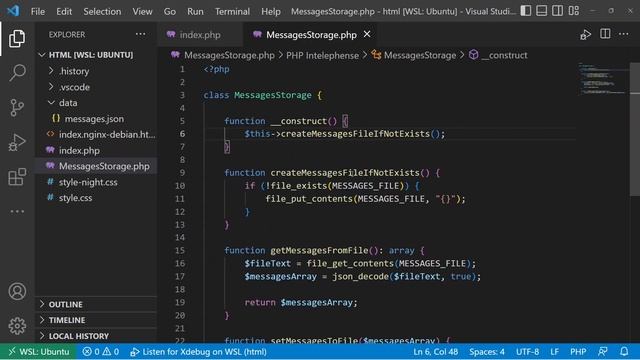Open Run and Debug view
Viewport: 640px width, 360px height.
point(17,142)
